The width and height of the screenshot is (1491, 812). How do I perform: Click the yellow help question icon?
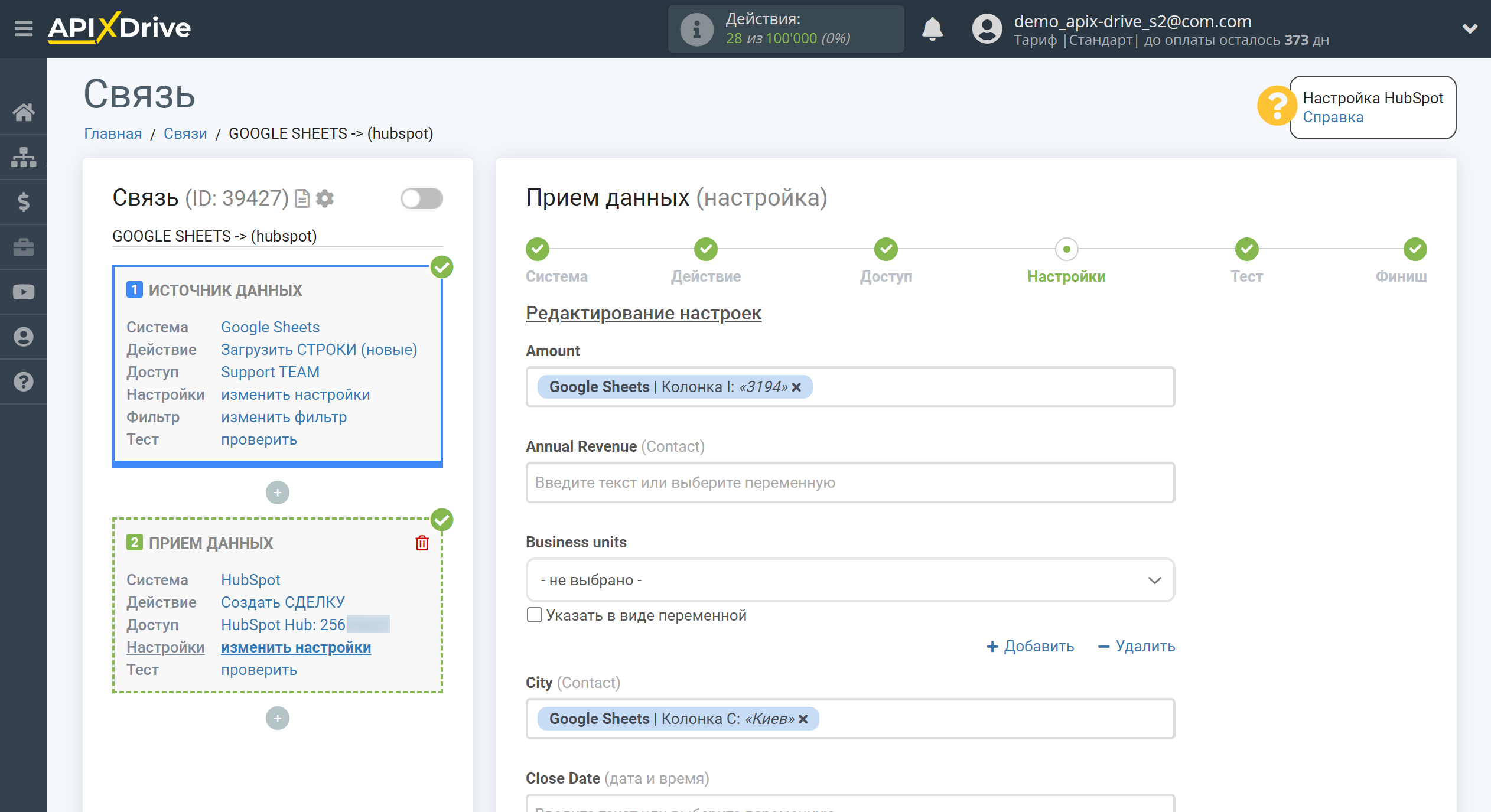(x=1276, y=106)
